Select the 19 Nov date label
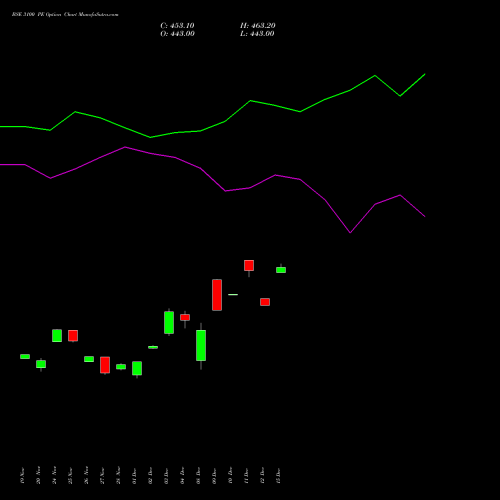 (22, 476)
